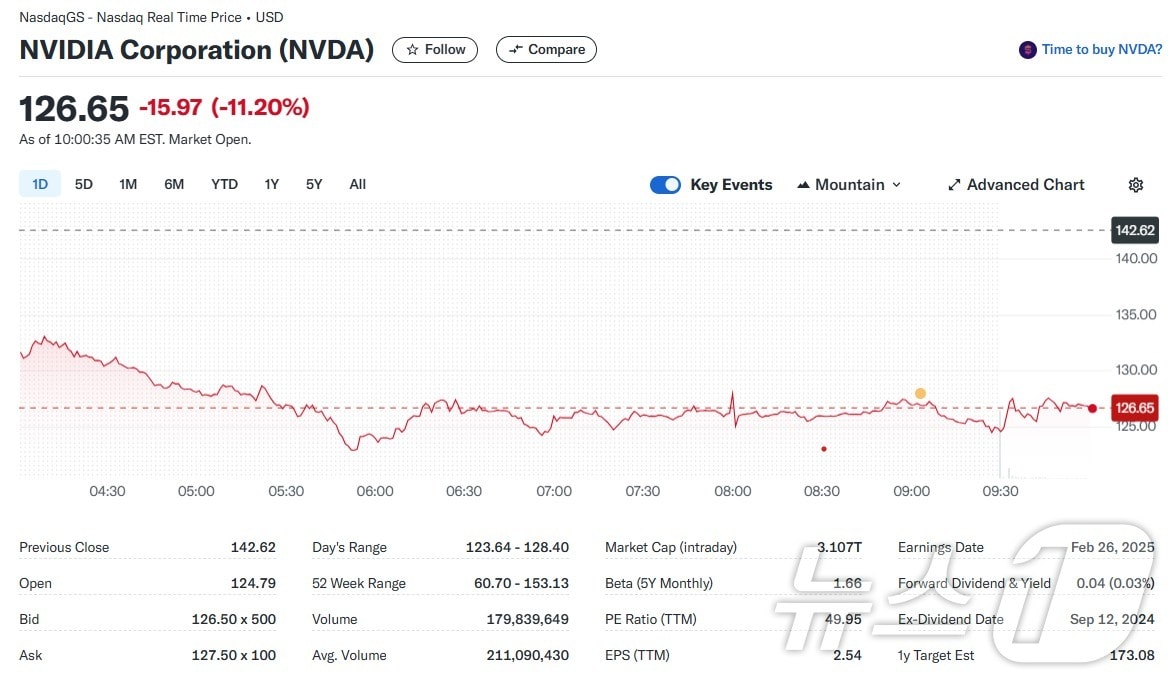Open chart settings gear icon

coord(1135,185)
